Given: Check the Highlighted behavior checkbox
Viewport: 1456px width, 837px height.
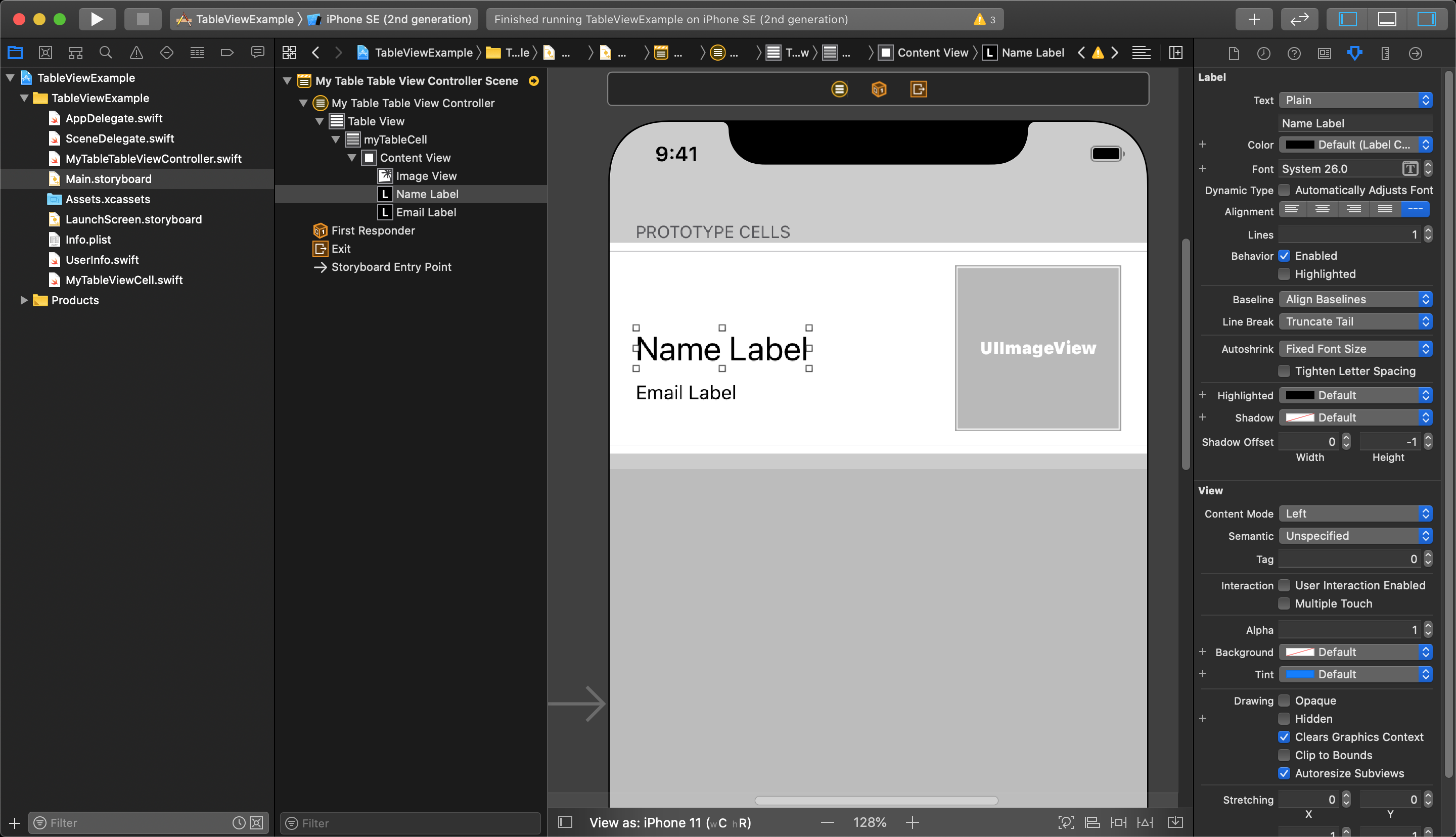Looking at the screenshot, I should tap(1284, 274).
